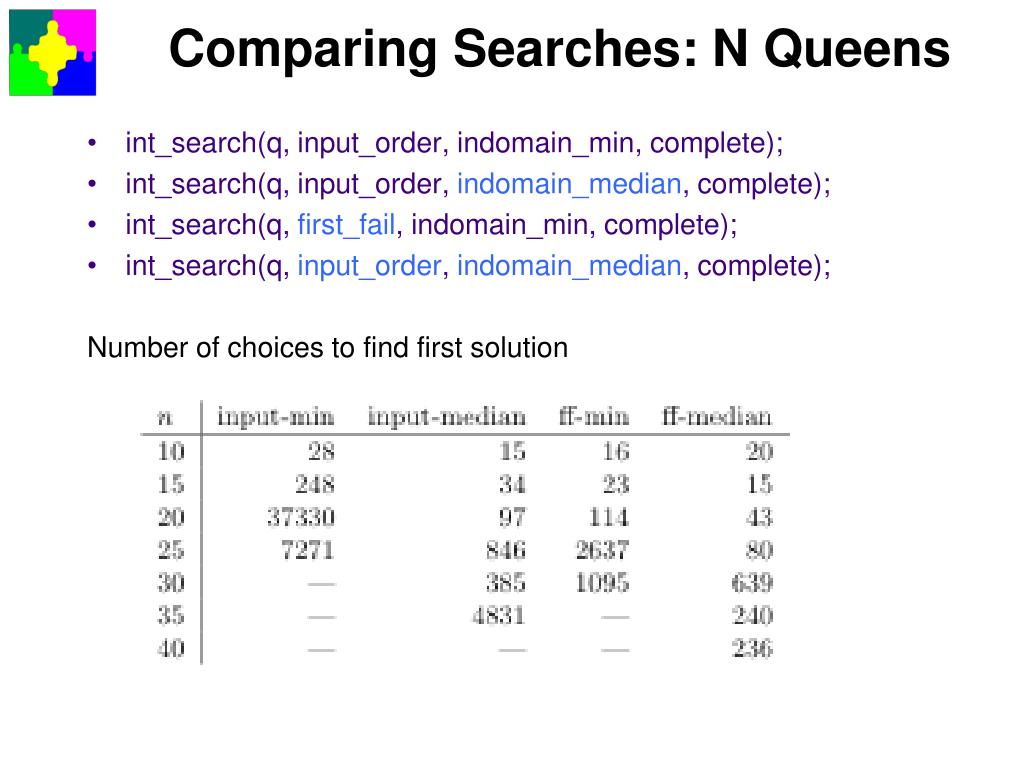This screenshot has width=1024, height=768.
Task: Select the first int_search indomain_min bullet line
Action: (x=454, y=143)
